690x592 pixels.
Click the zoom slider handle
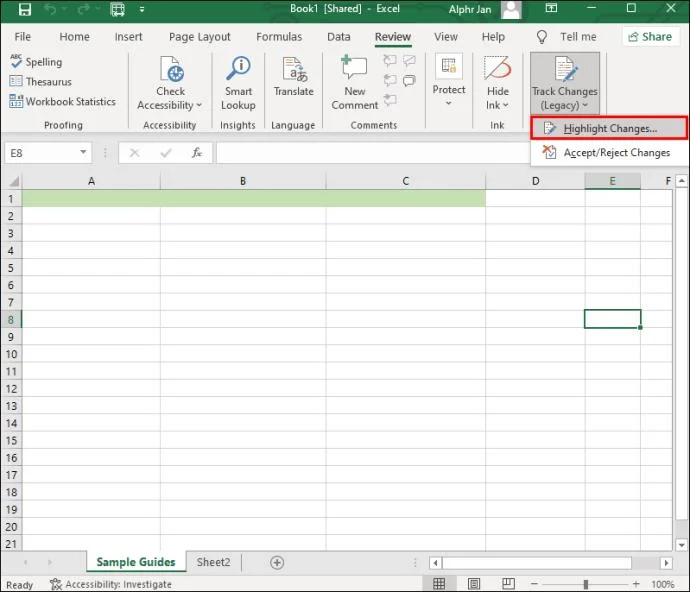(585, 584)
